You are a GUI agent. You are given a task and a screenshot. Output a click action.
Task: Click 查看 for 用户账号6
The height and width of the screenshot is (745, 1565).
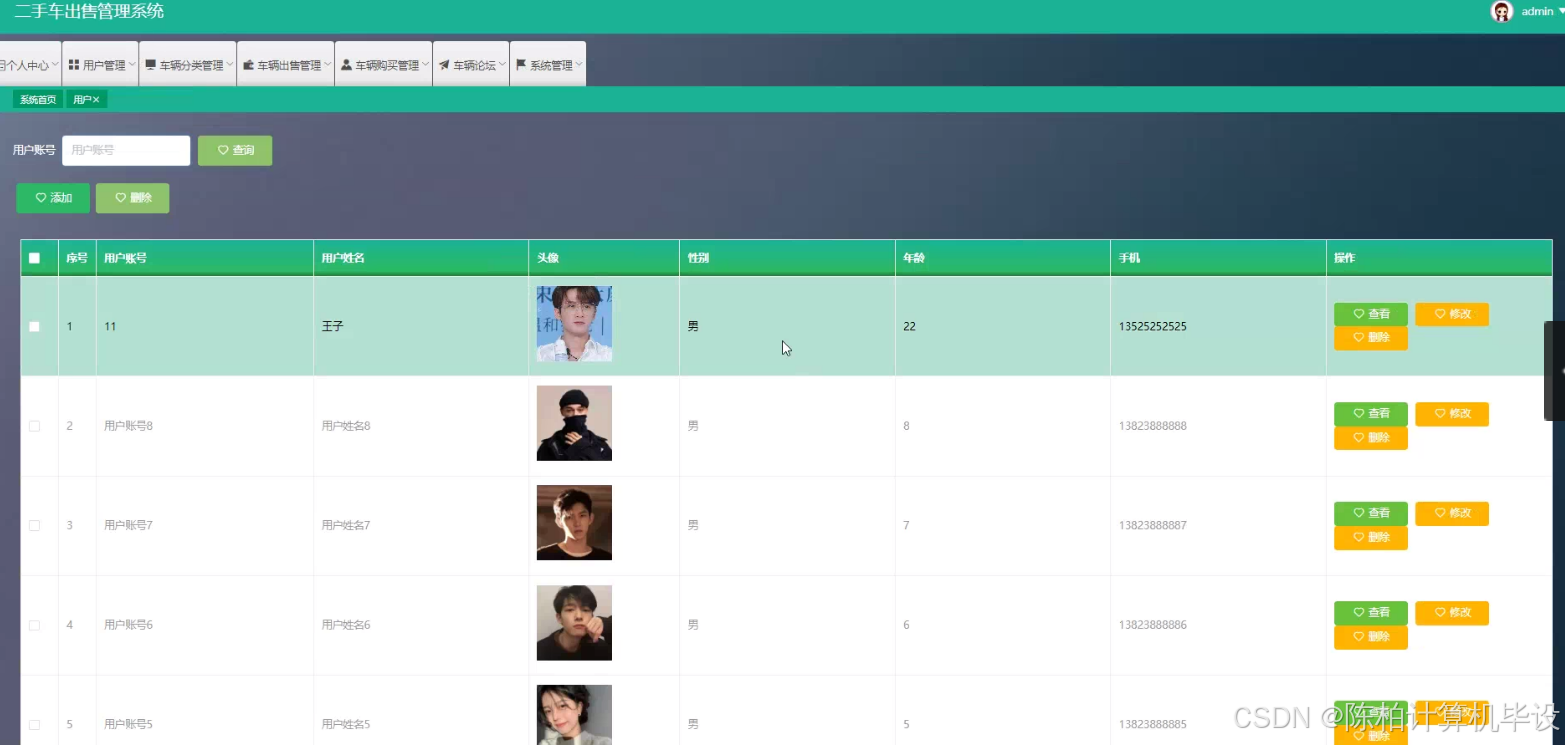click(1371, 612)
